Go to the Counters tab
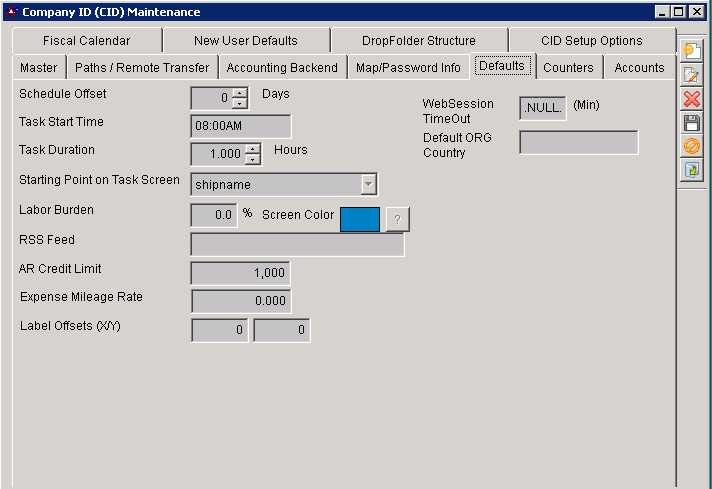Image resolution: width=712 pixels, height=489 pixels. point(568,68)
